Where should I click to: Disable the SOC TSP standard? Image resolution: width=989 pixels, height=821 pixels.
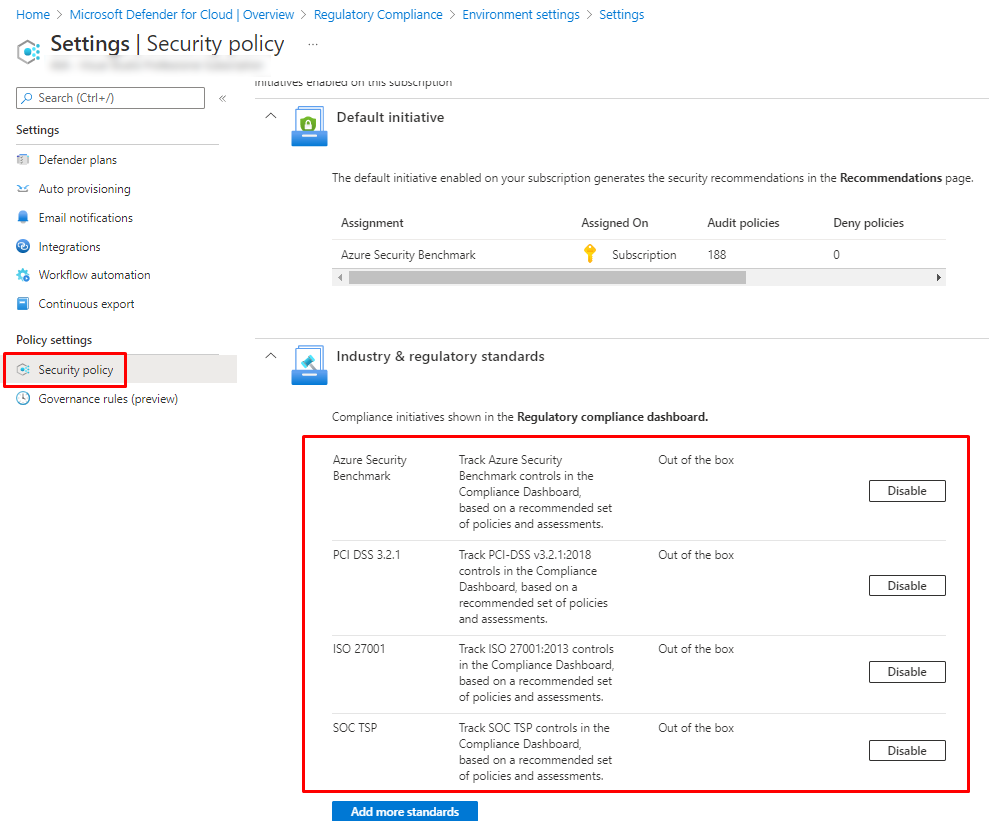click(906, 751)
